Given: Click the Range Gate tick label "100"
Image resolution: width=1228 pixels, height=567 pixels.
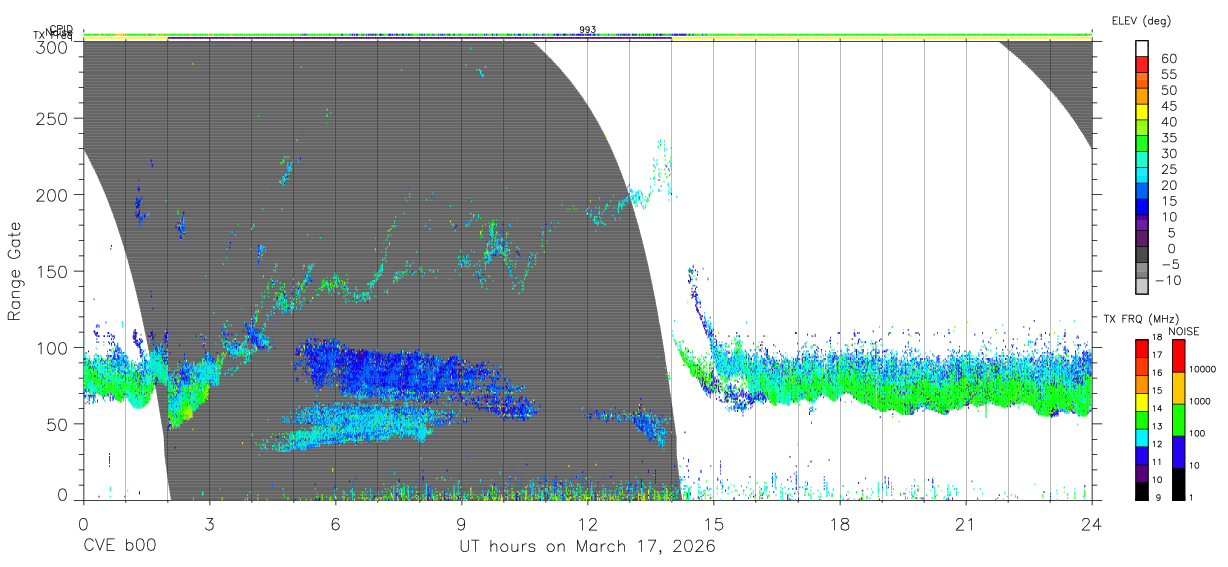Looking at the screenshot, I should pos(53,347).
